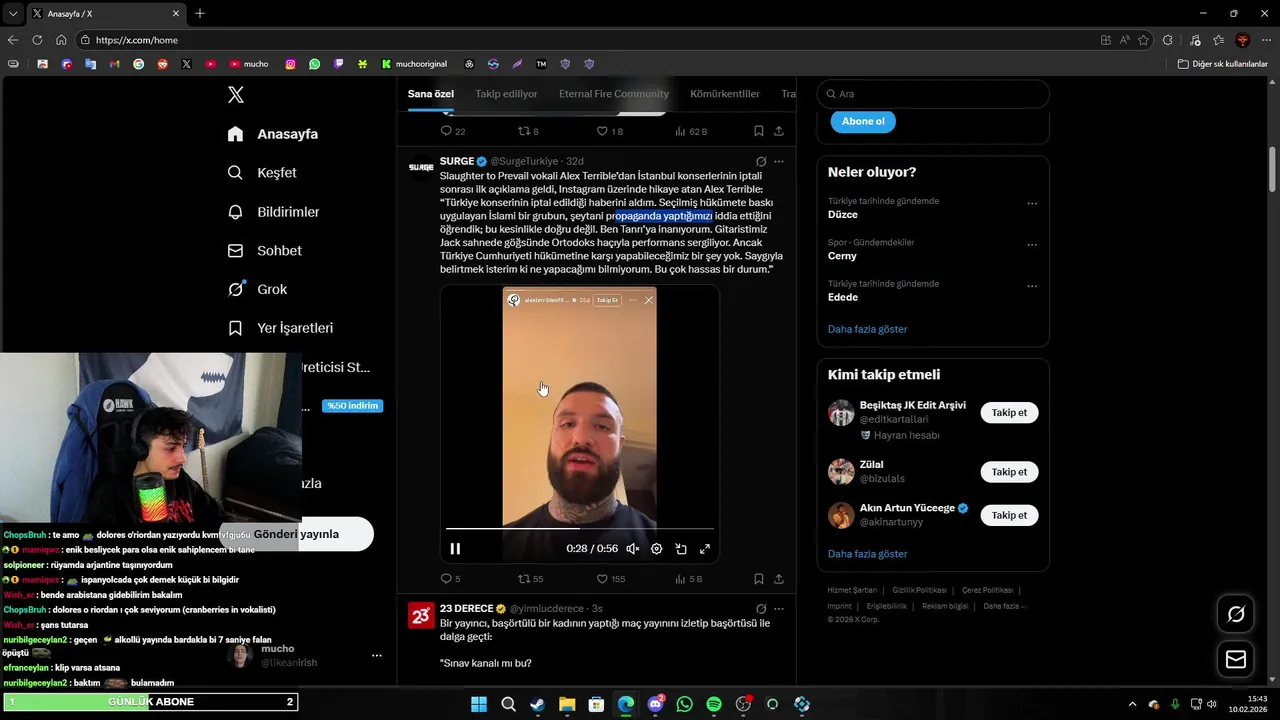Open floating messages envelope button
1280x720 pixels.
[x=1236, y=659]
